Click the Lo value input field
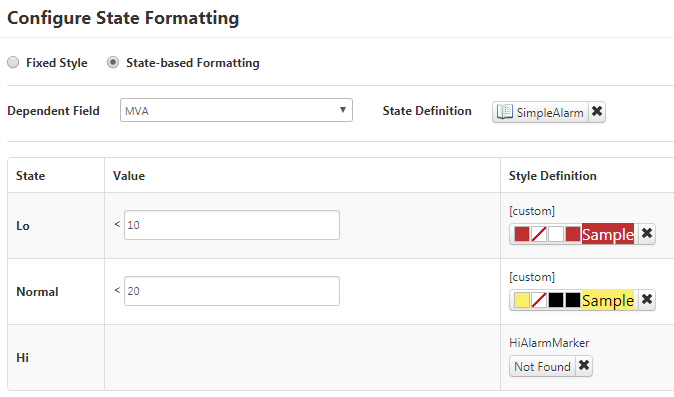The image size is (674, 397). pyautogui.click(x=232, y=225)
